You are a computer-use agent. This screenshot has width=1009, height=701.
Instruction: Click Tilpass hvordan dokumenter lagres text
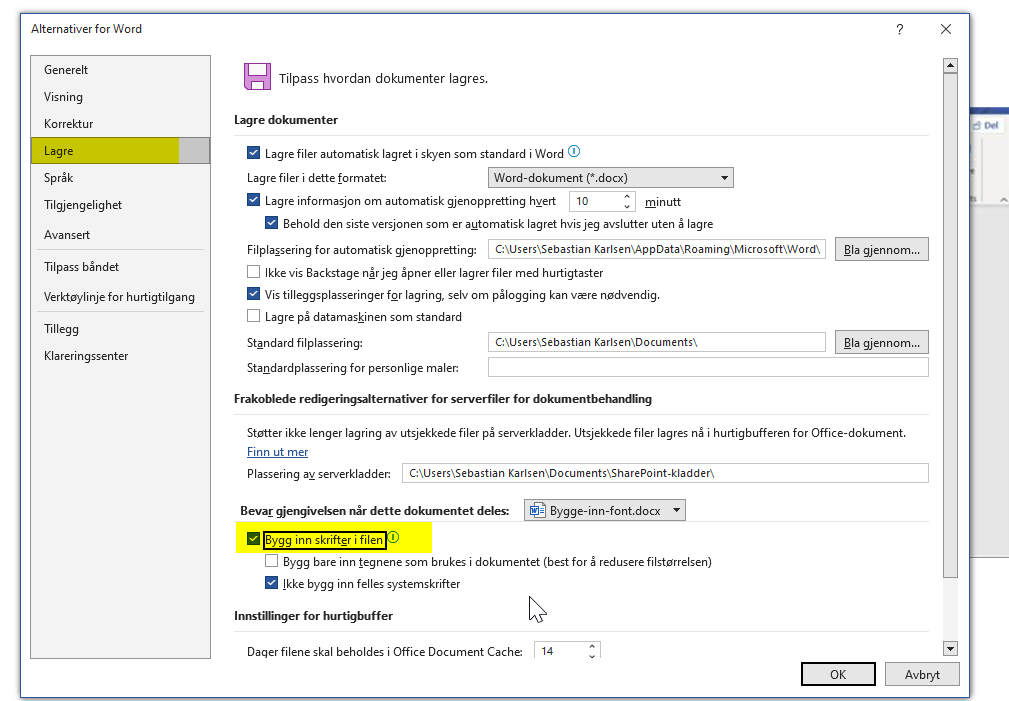(384, 79)
